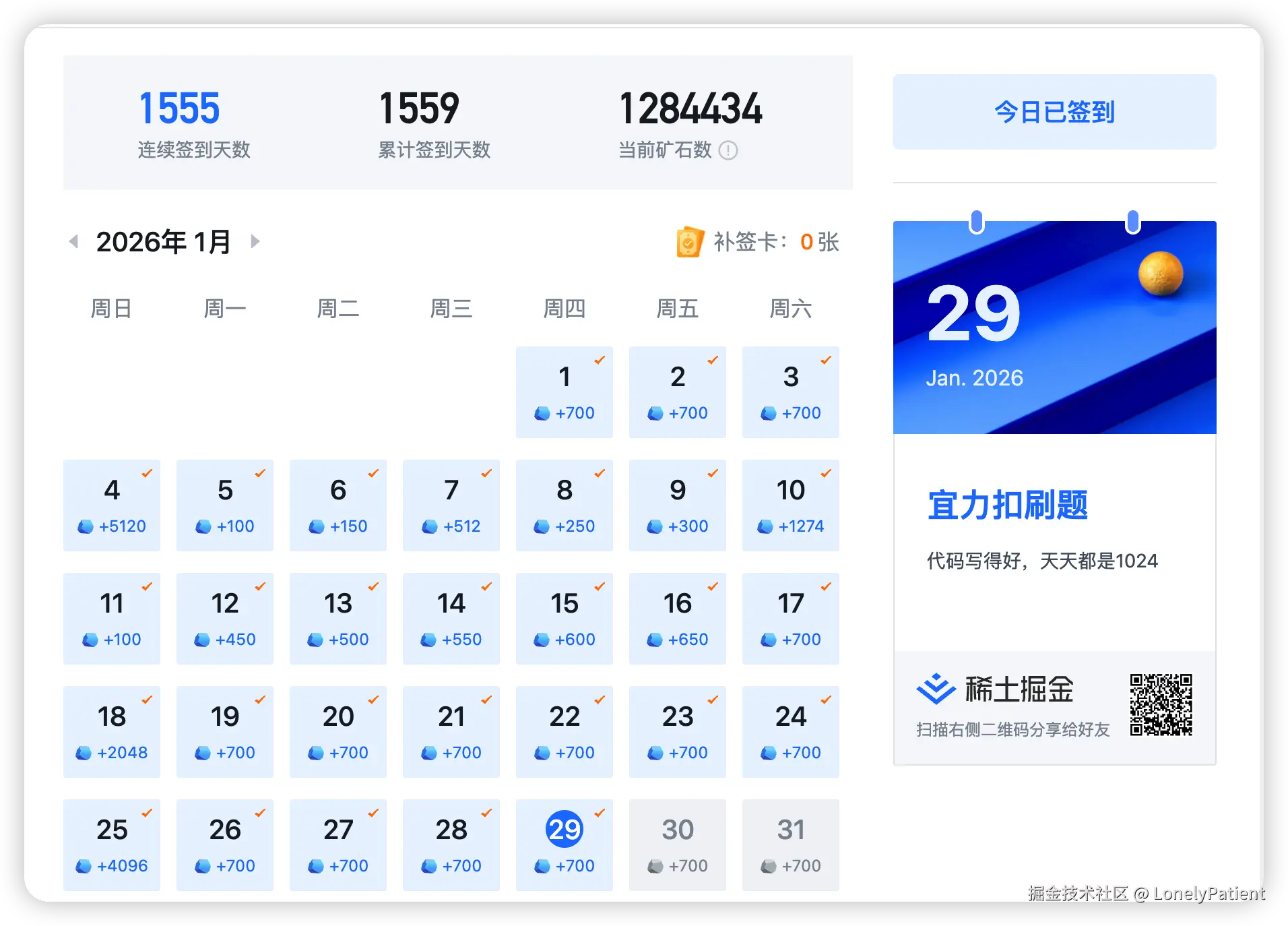The width and height of the screenshot is (1288, 926).
Task: Go to the previous month
Action: click(x=73, y=241)
